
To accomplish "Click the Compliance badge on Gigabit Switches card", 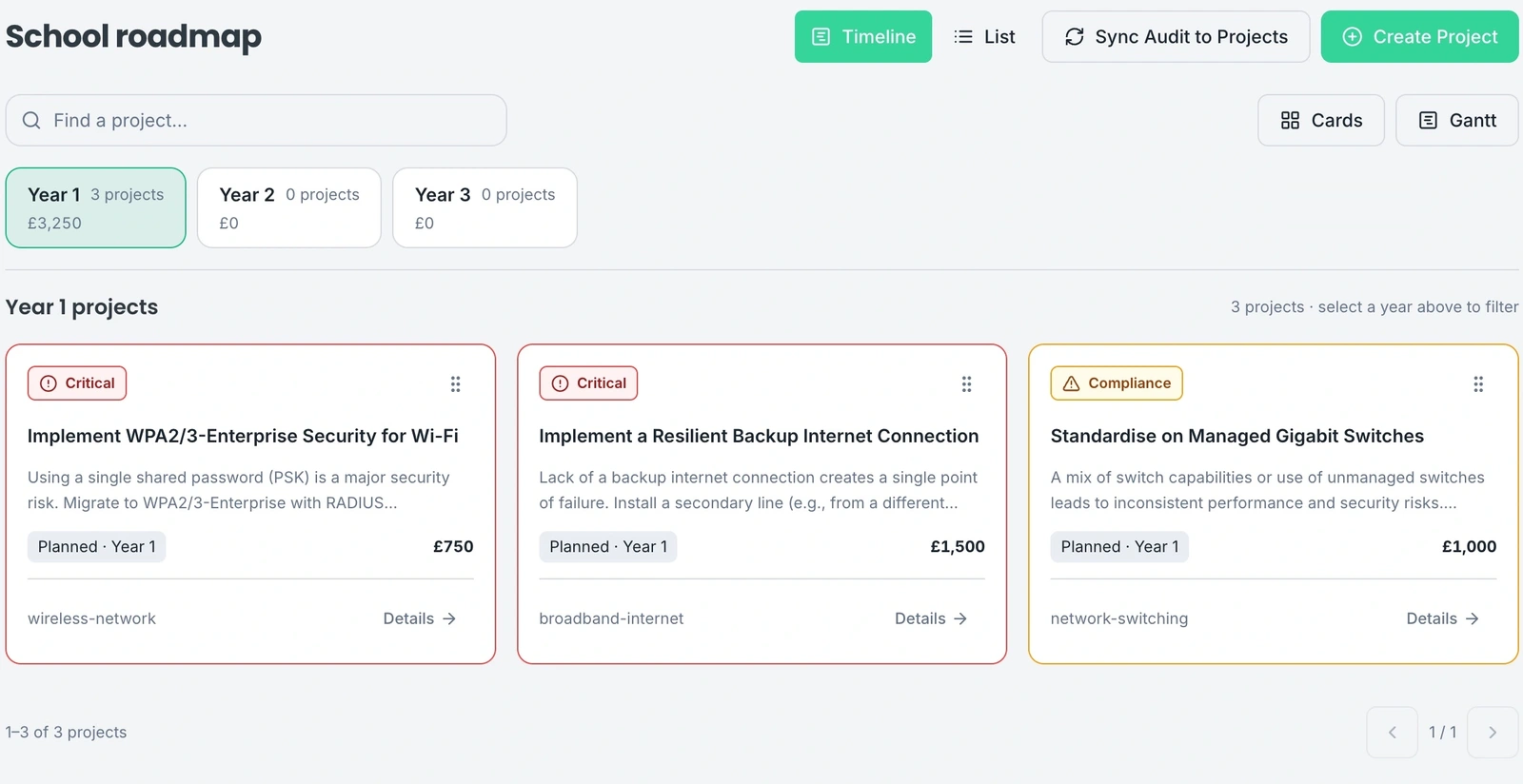I will click(1117, 383).
